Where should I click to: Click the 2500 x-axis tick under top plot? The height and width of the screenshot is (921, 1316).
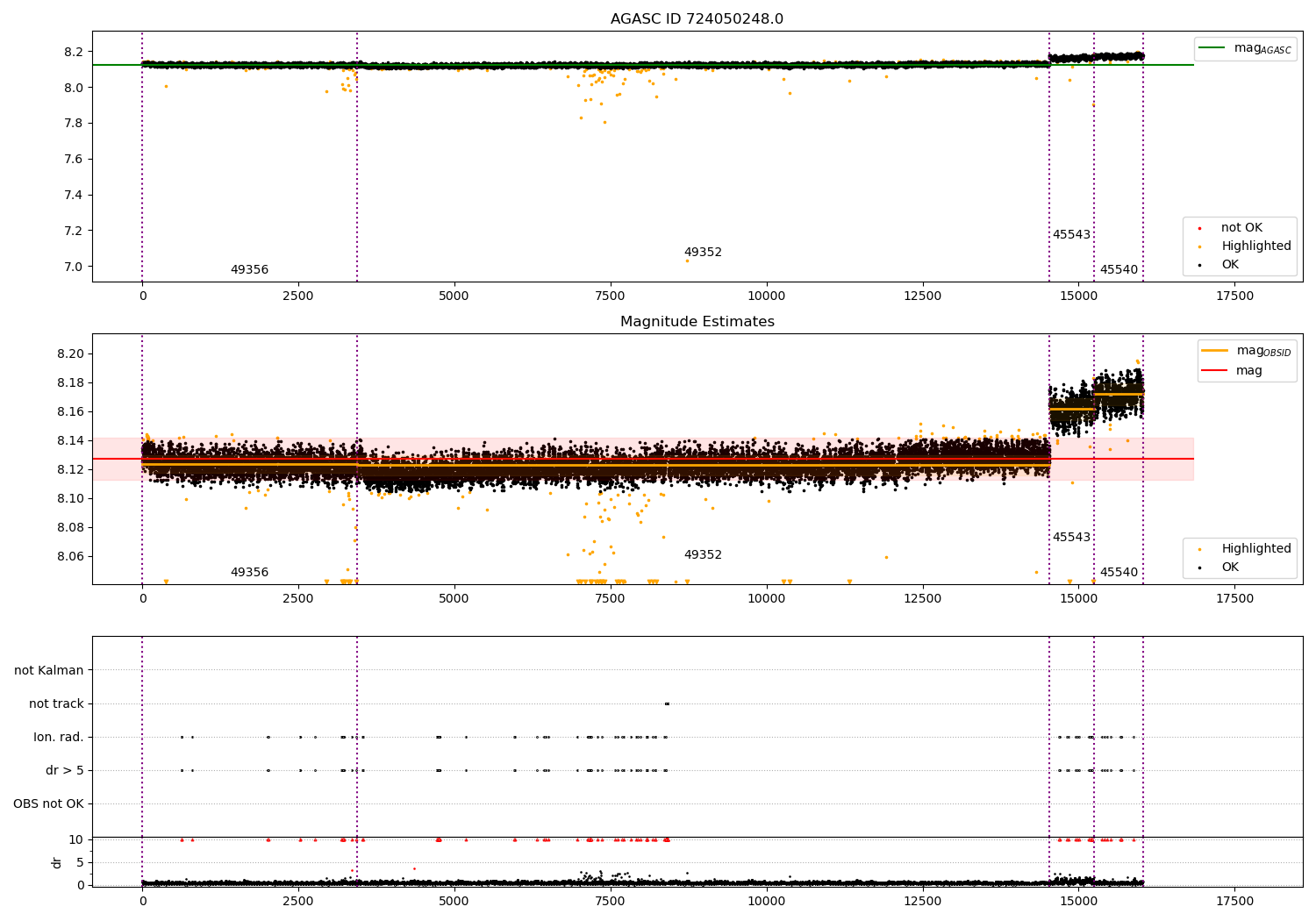coord(297,296)
